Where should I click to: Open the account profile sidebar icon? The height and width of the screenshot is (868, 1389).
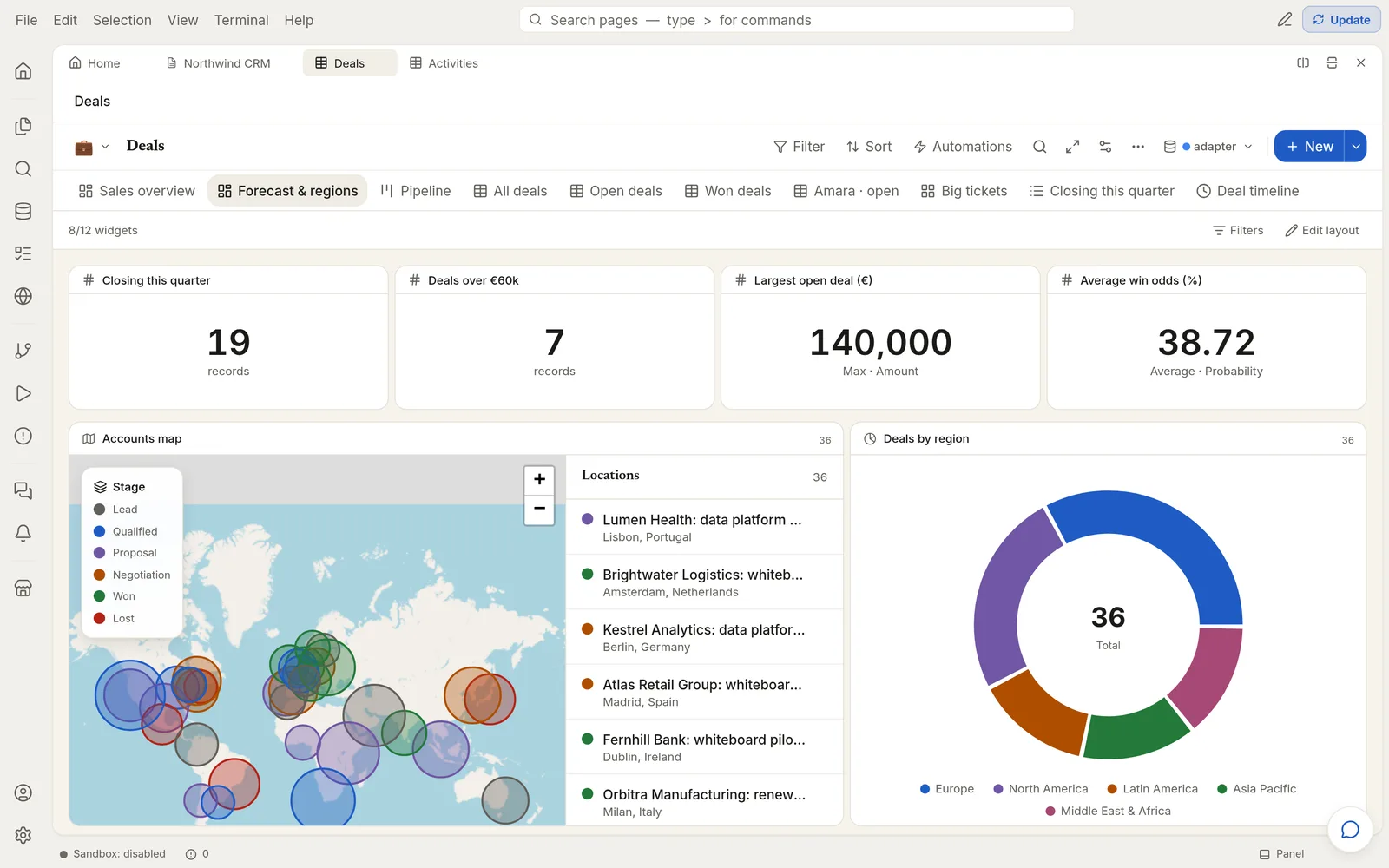(23, 792)
